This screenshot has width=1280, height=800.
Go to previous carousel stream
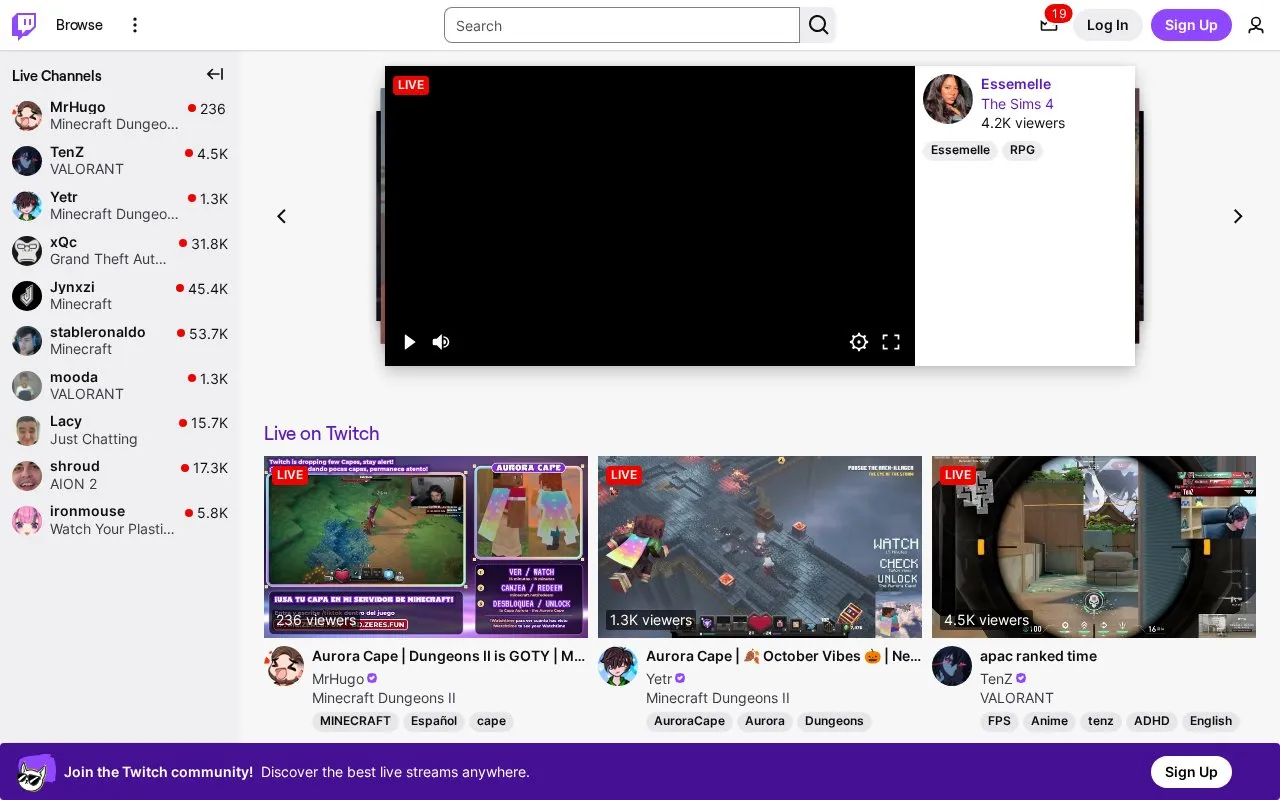point(282,216)
